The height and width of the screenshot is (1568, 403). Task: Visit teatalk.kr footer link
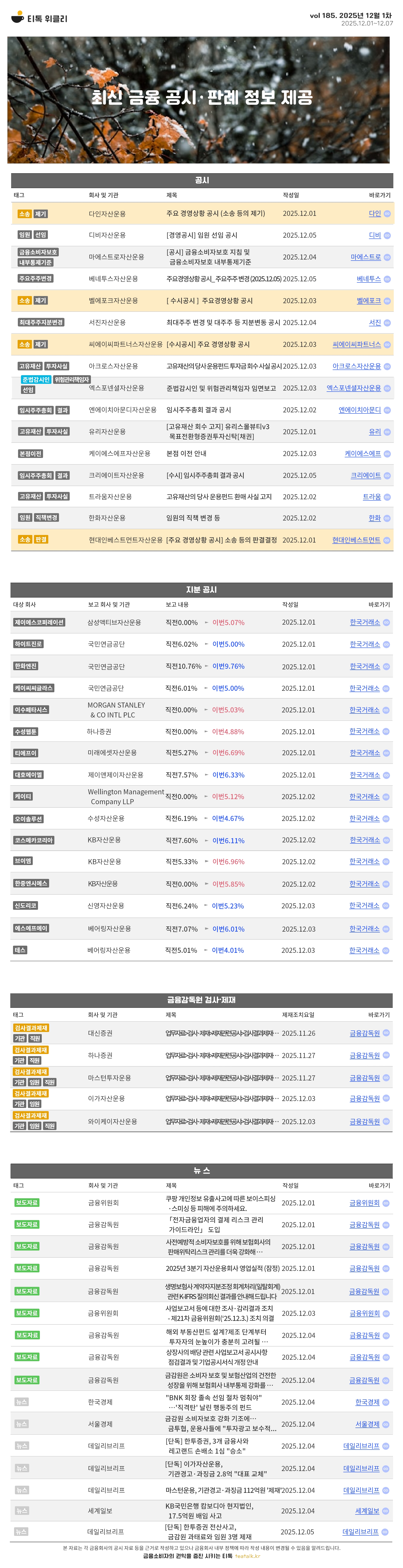pyautogui.click(x=247, y=1556)
